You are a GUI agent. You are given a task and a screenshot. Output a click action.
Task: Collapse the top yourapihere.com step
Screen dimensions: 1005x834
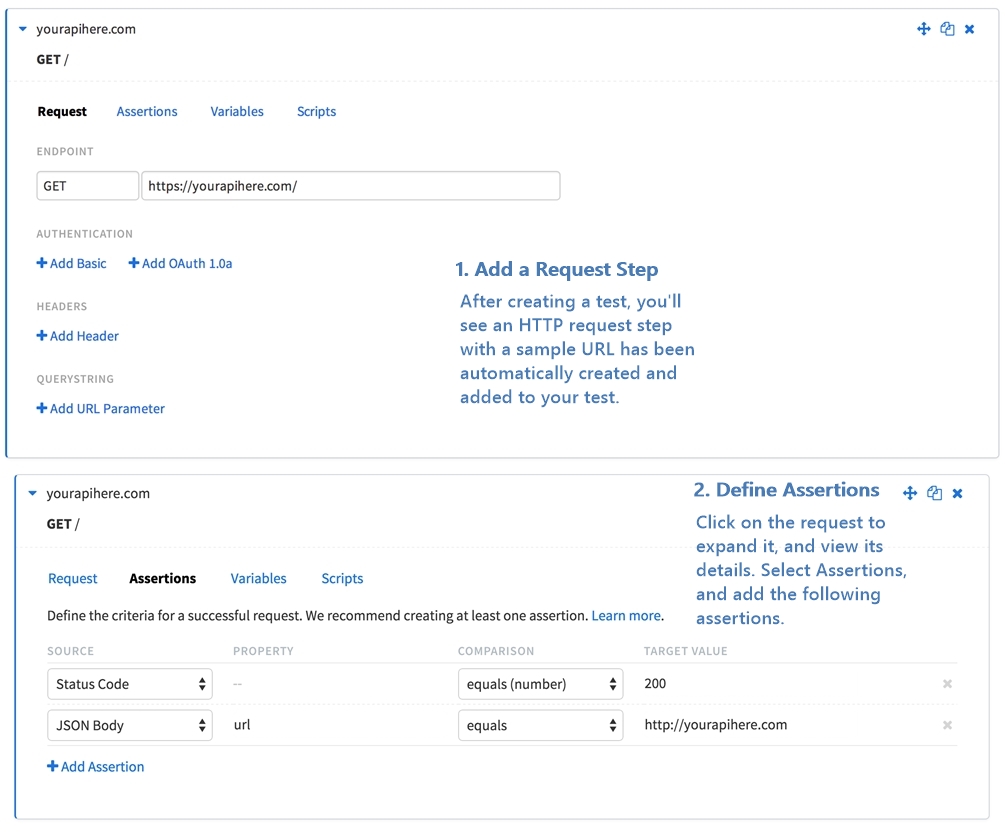click(x=23, y=29)
